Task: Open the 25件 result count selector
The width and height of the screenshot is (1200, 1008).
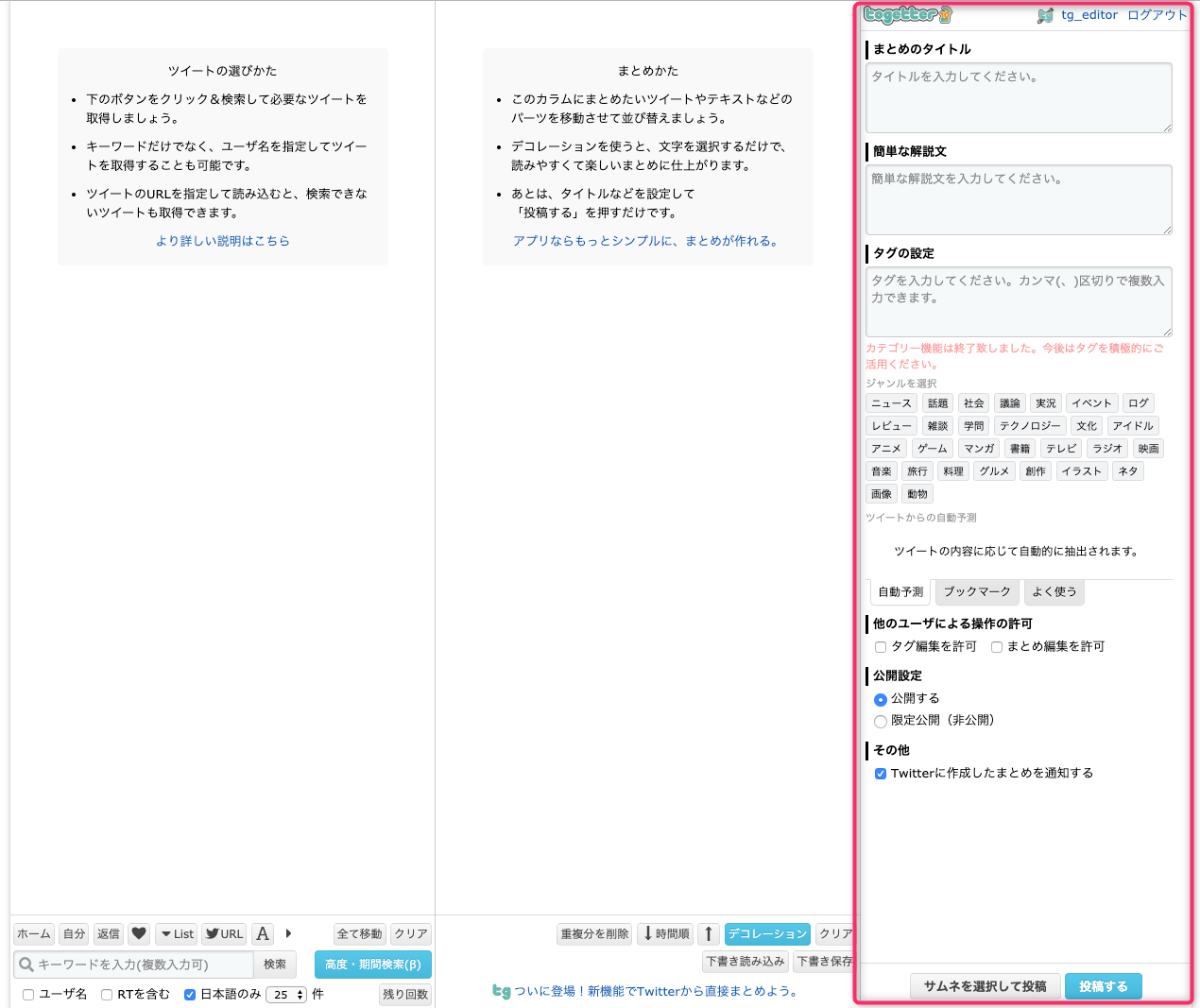Action: 286,995
